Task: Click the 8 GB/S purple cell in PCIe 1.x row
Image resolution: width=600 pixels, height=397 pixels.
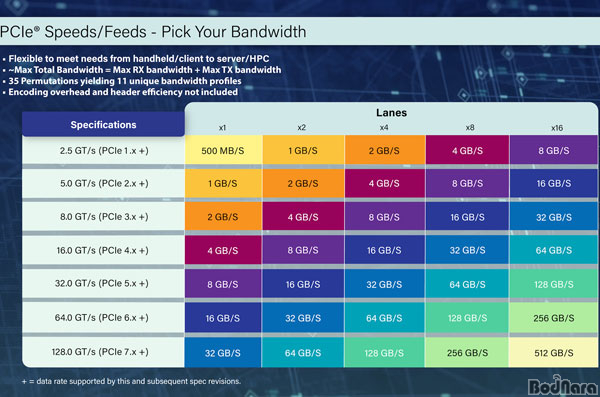Action: point(554,150)
